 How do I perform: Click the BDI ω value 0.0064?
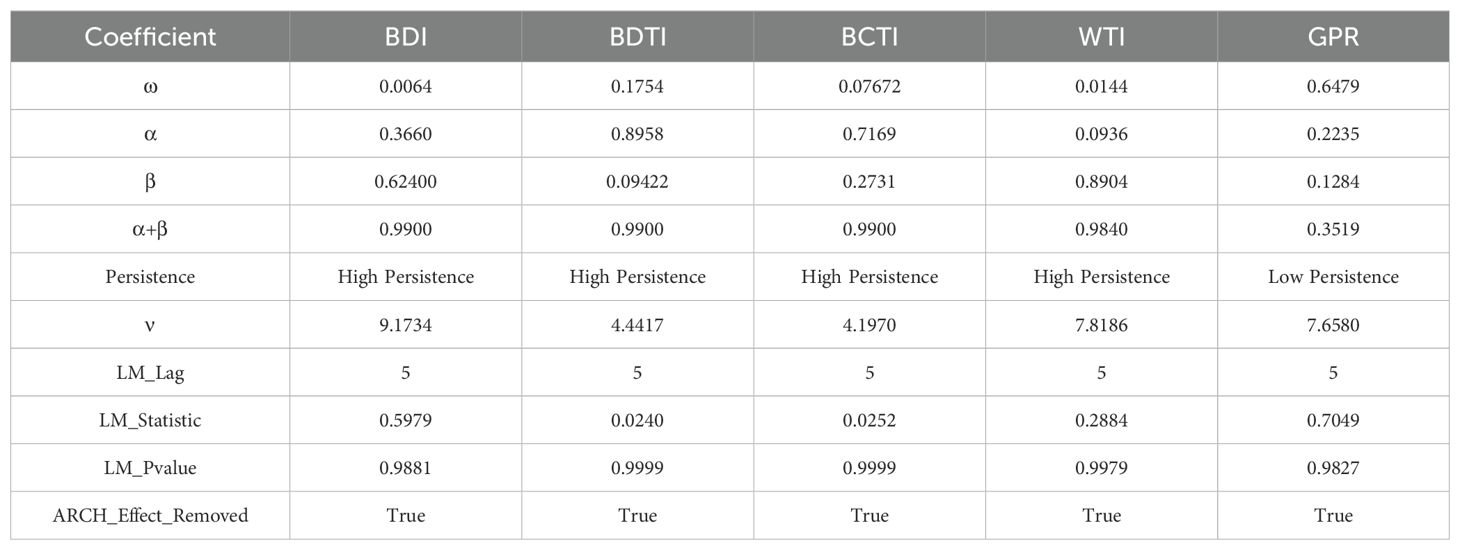pyautogui.click(x=405, y=86)
